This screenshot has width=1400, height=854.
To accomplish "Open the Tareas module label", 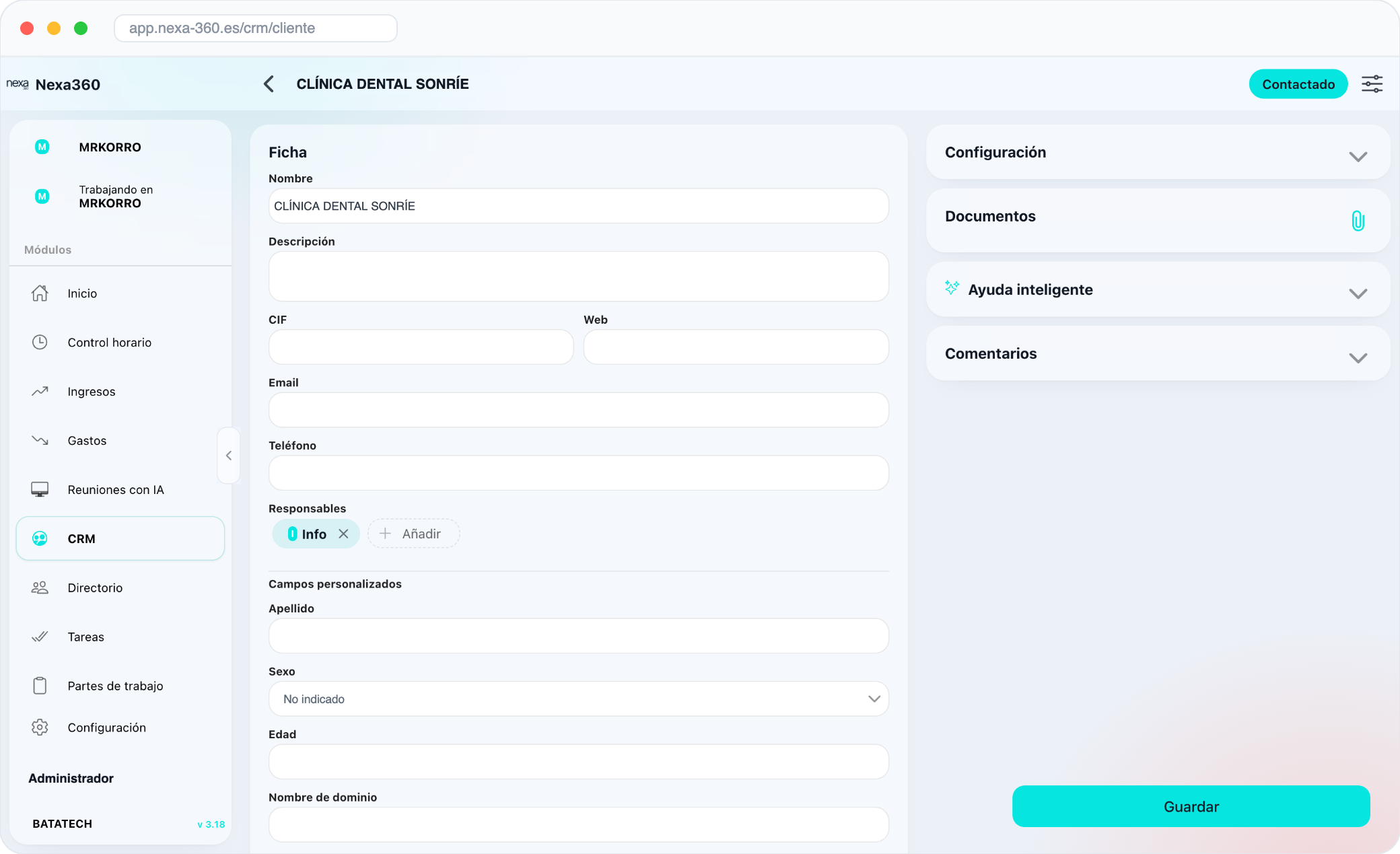I will [x=85, y=637].
